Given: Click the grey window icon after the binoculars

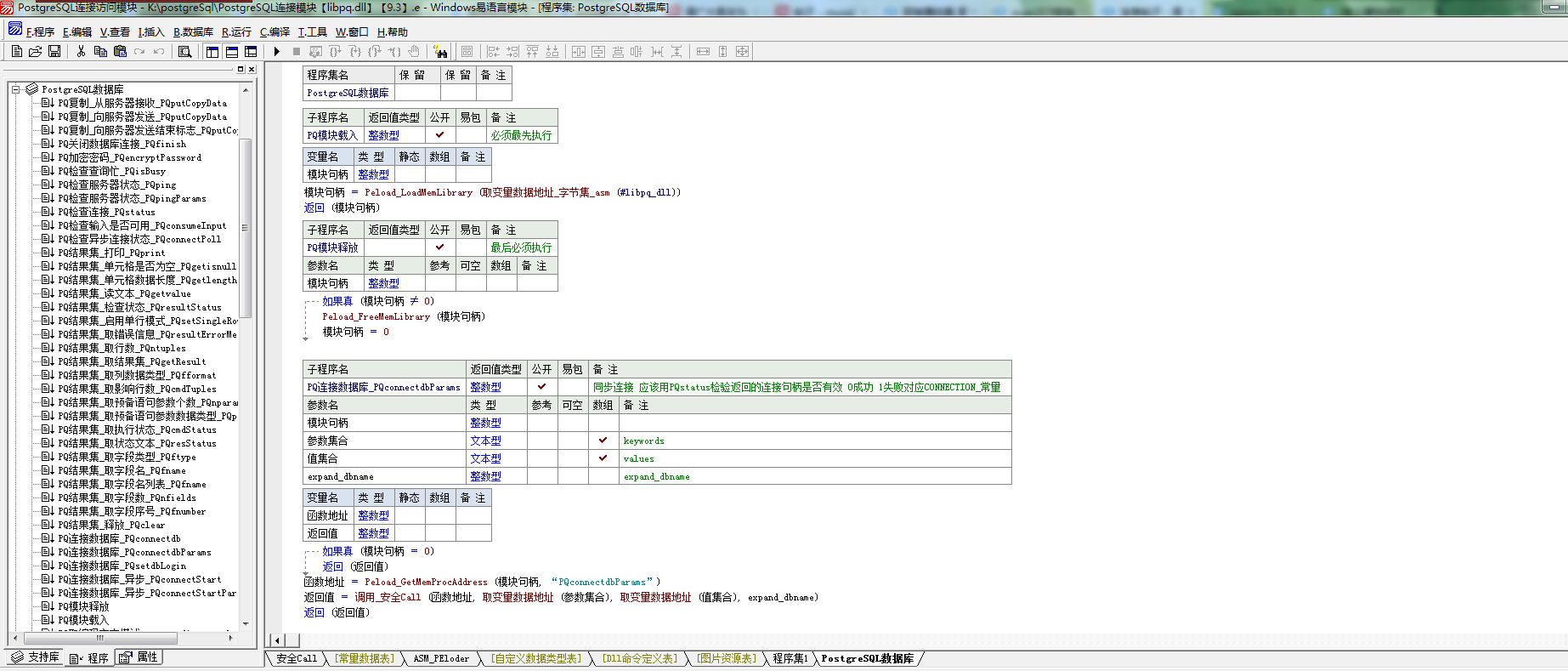Looking at the screenshot, I should click(x=467, y=51).
